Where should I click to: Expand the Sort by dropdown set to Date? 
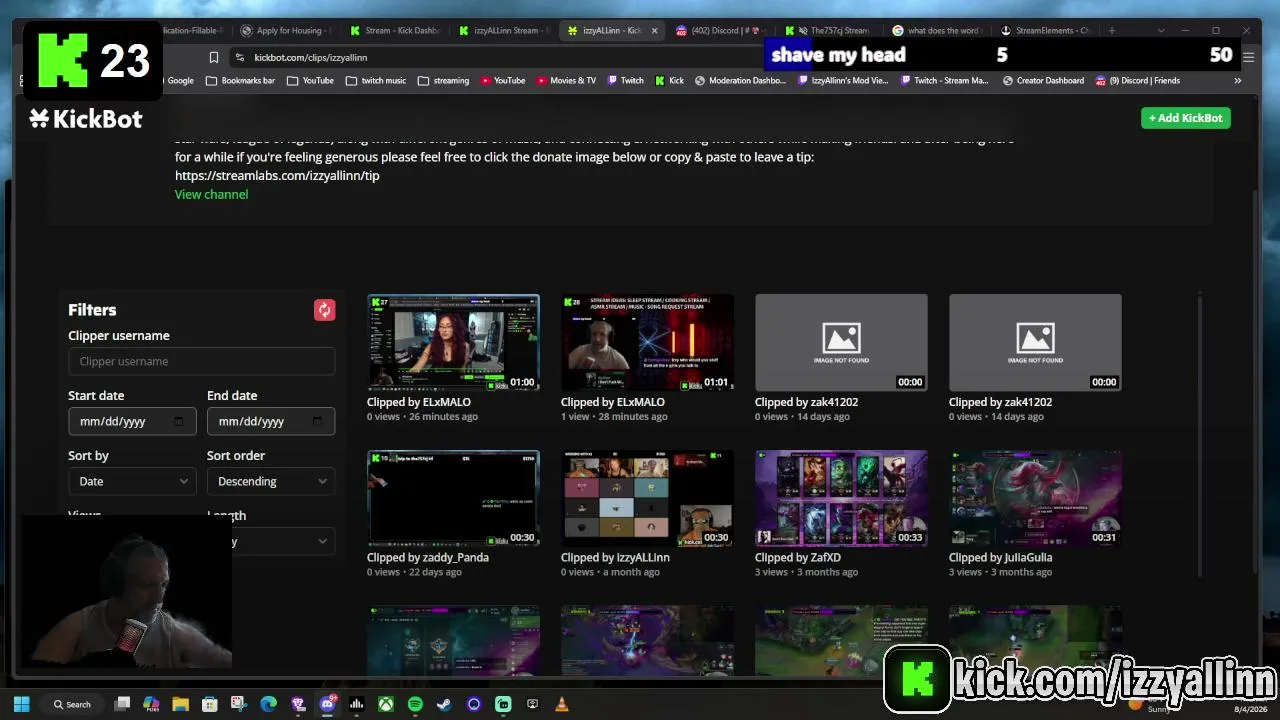[132, 481]
